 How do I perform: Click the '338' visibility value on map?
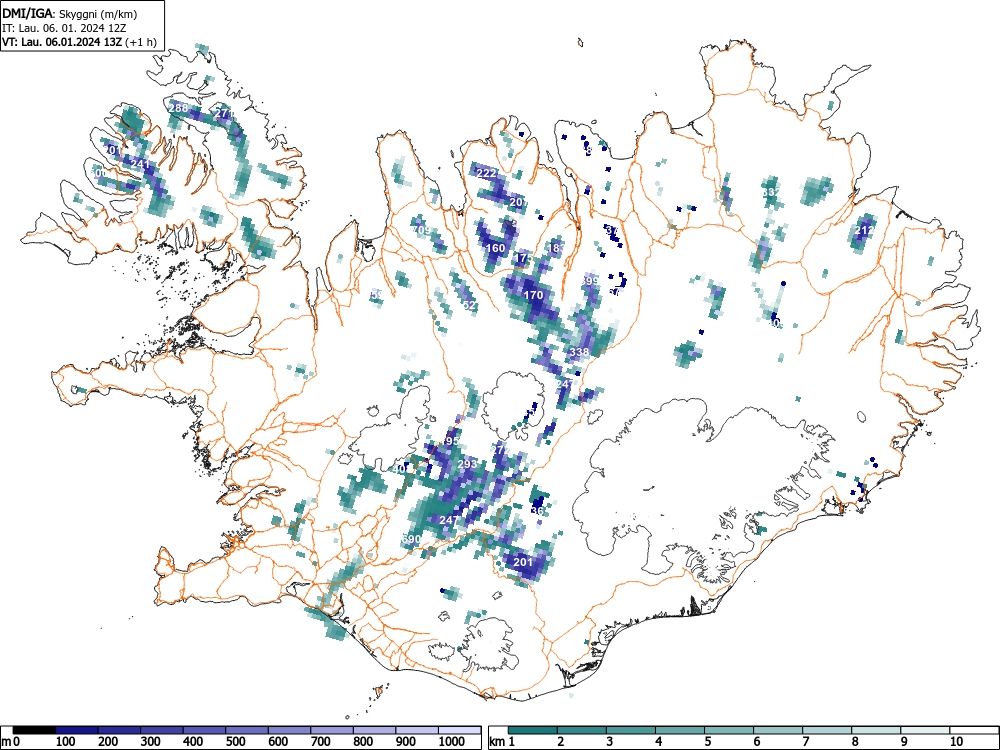coord(579,352)
